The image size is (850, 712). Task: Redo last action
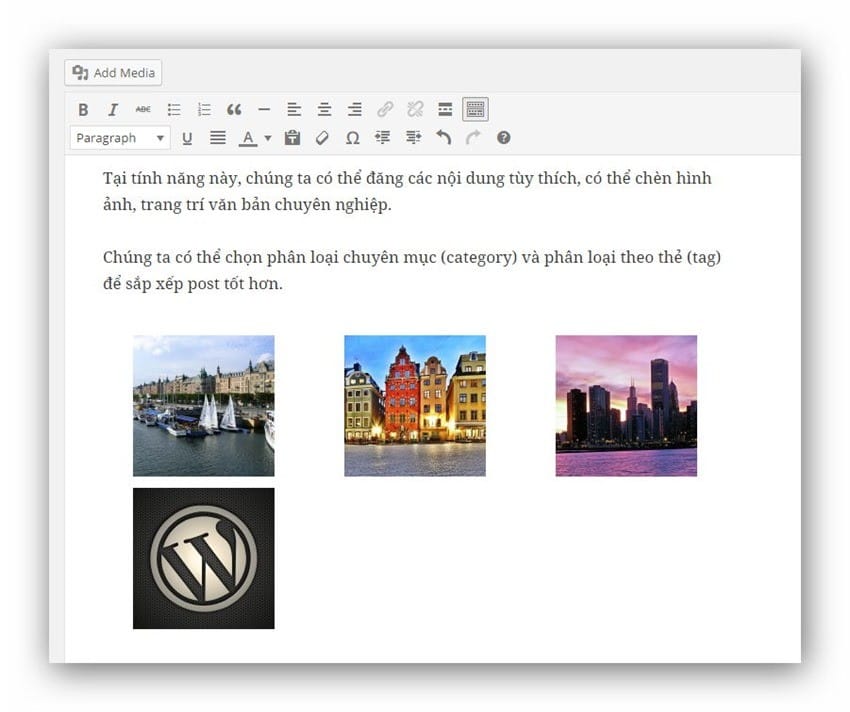click(x=473, y=138)
